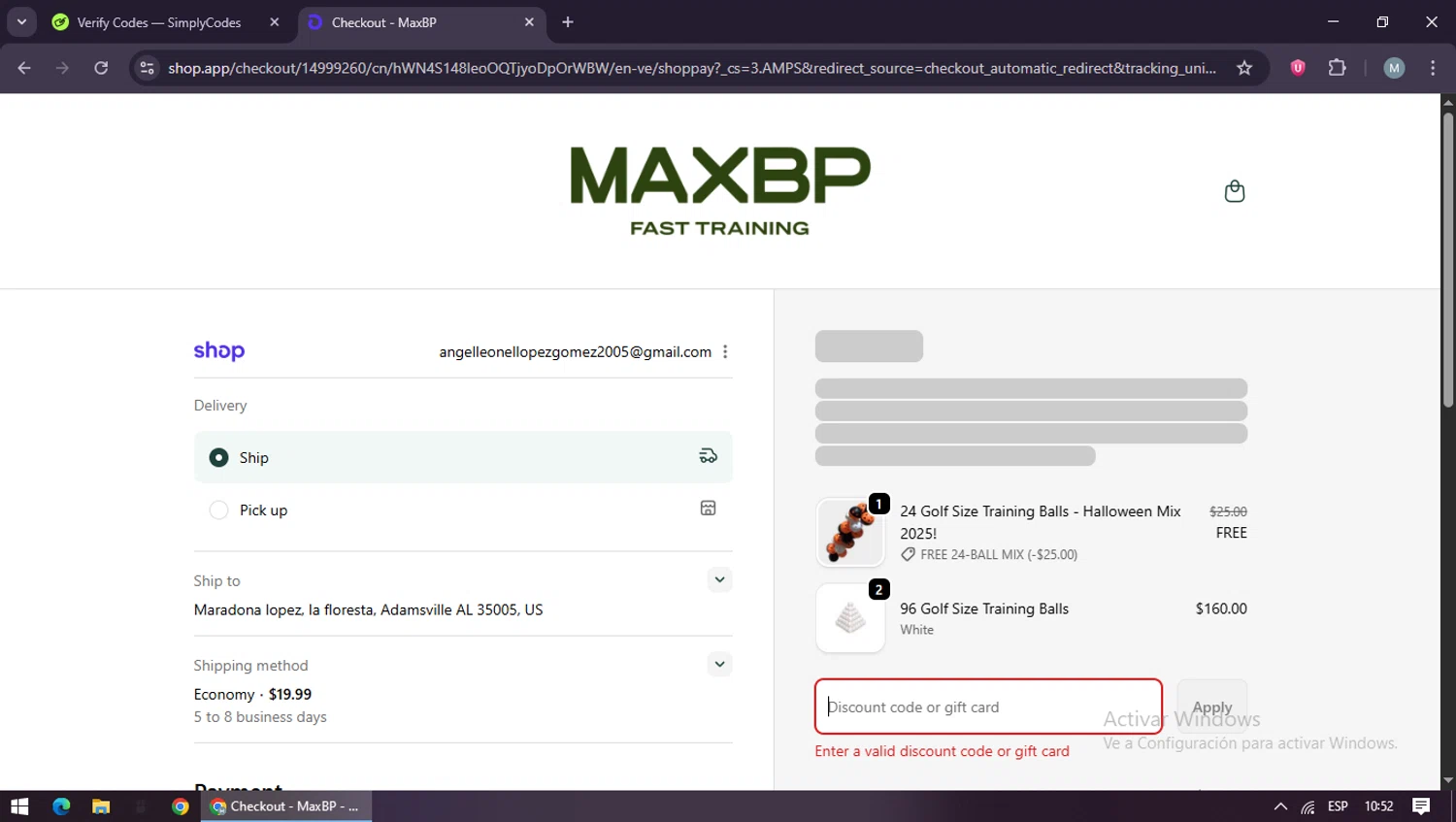Close the Checkout MaxBP tab
This screenshot has width=1456, height=822.
click(529, 22)
